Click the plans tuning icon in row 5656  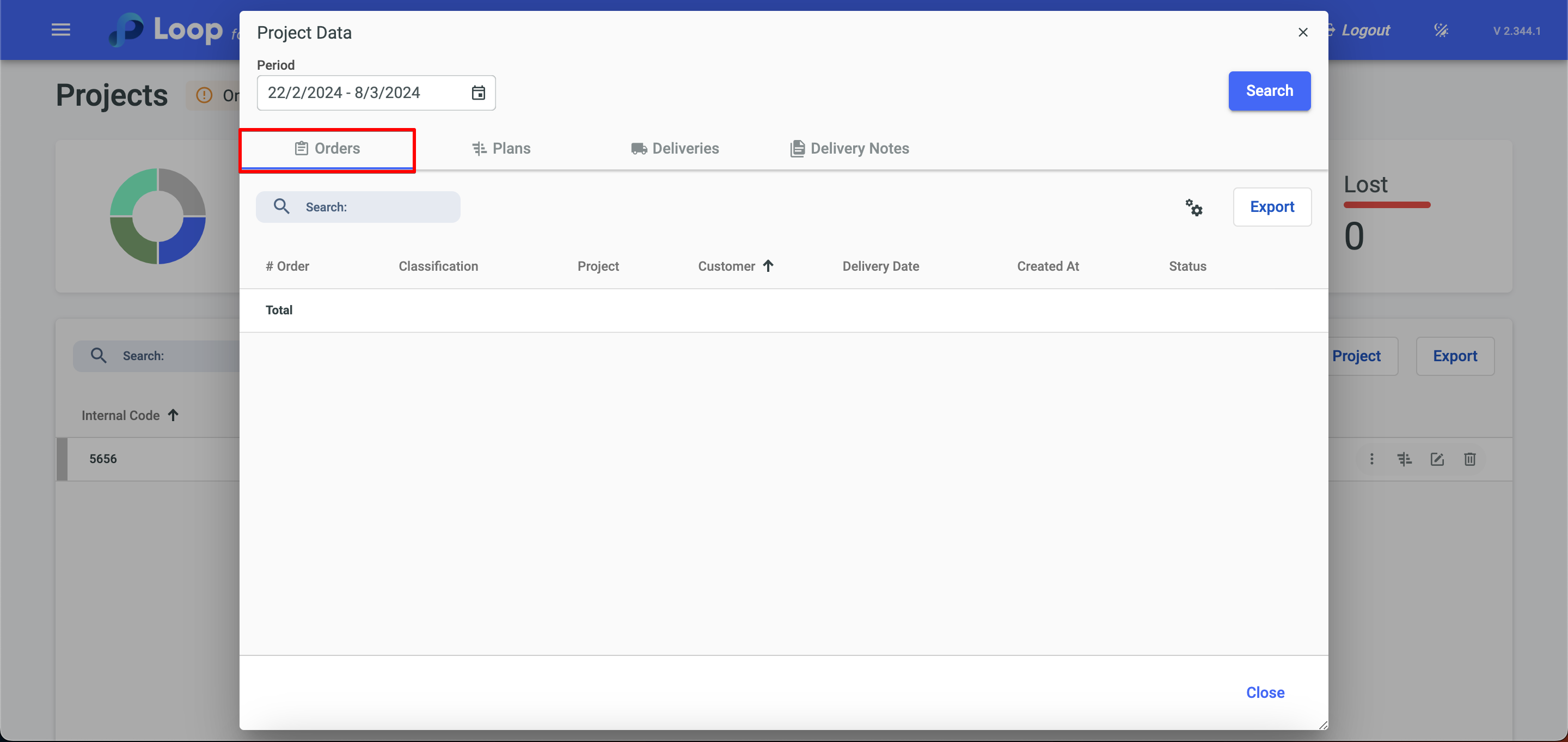[1404, 459]
